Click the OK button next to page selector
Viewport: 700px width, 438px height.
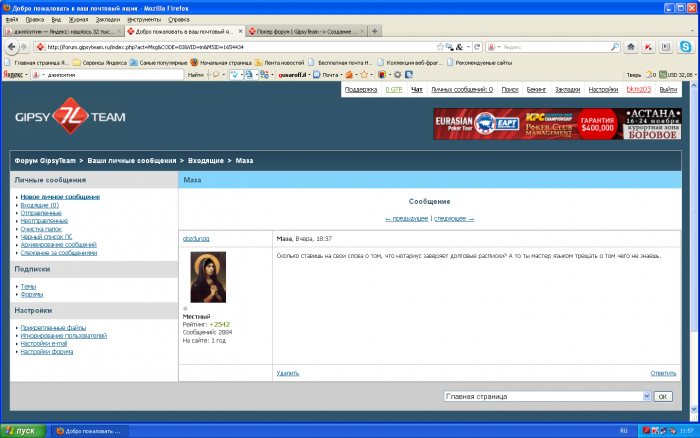click(663, 396)
